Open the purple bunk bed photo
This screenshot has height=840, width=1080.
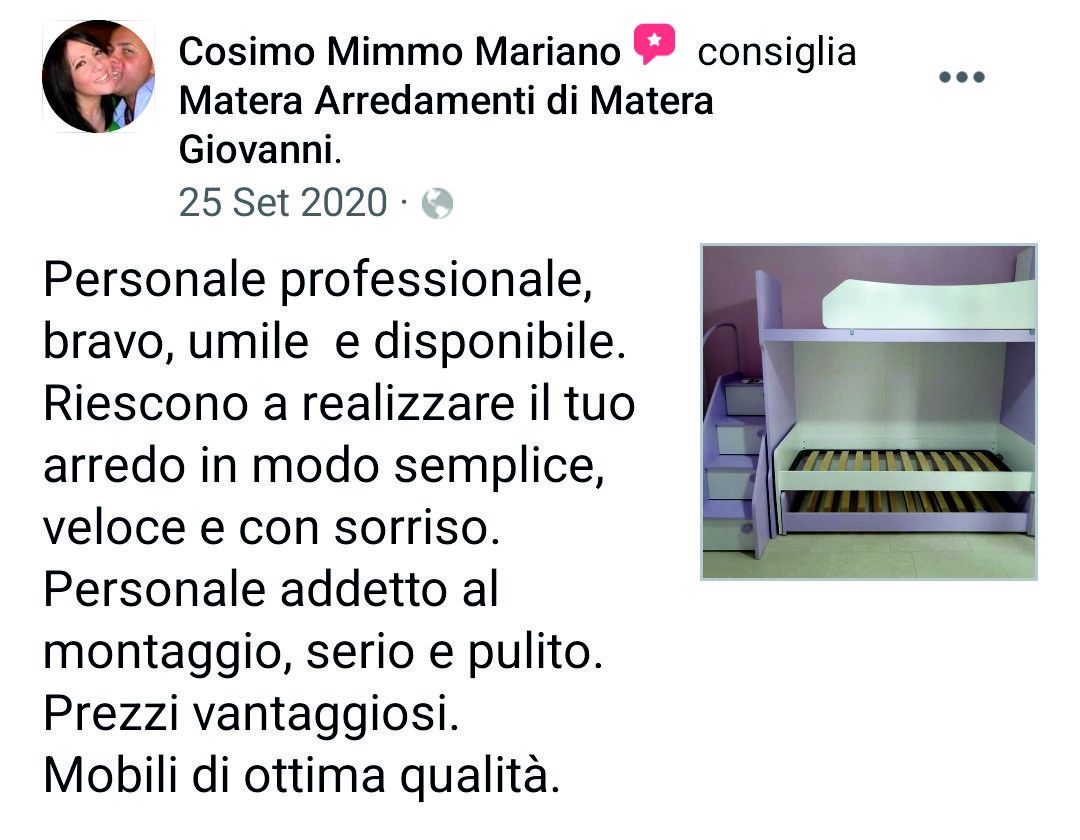pyautogui.click(x=869, y=412)
